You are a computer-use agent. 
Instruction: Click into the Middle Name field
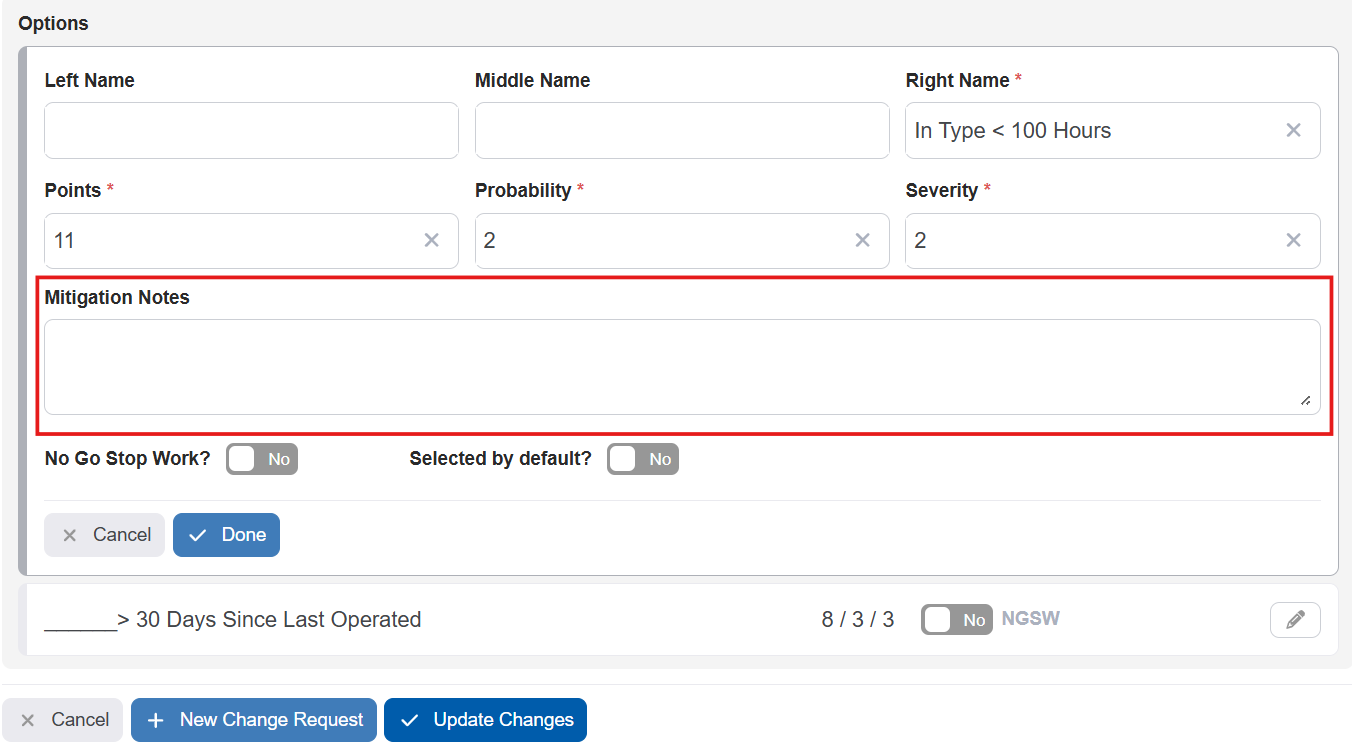click(681, 131)
